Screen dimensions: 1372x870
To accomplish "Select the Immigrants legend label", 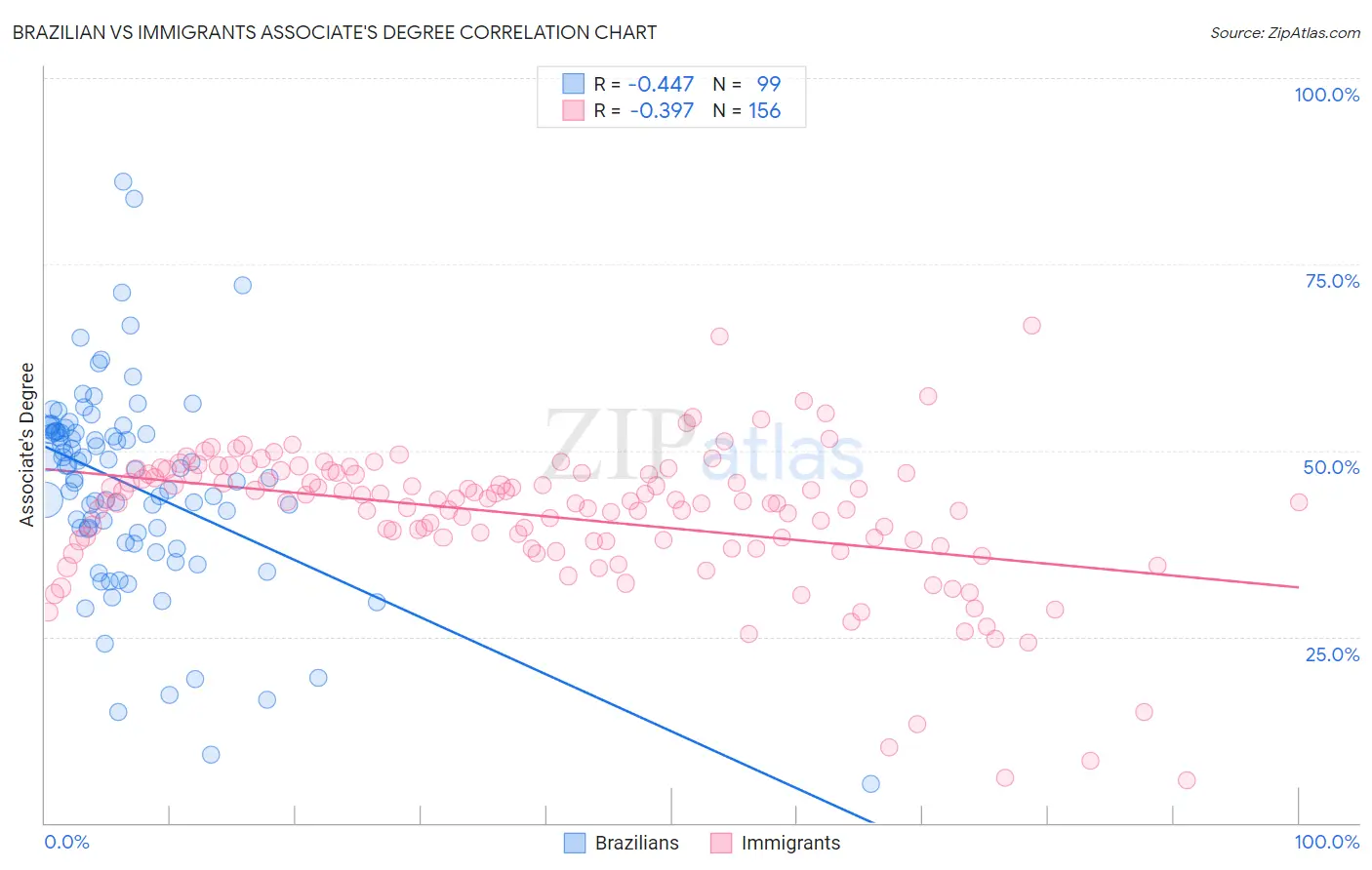I will tap(790, 843).
